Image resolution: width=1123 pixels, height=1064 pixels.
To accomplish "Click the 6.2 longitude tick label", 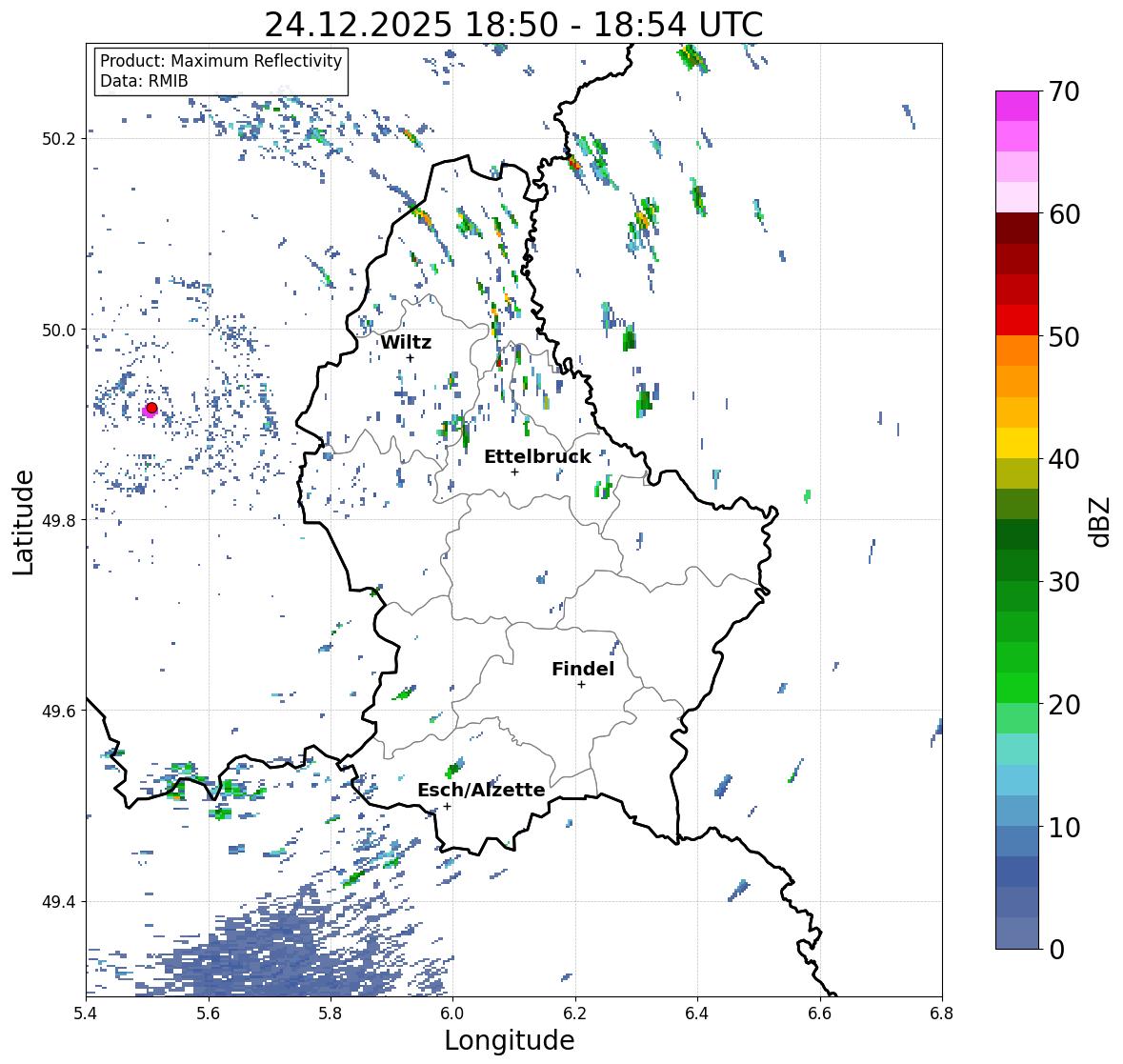I will (x=575, y=1014).
